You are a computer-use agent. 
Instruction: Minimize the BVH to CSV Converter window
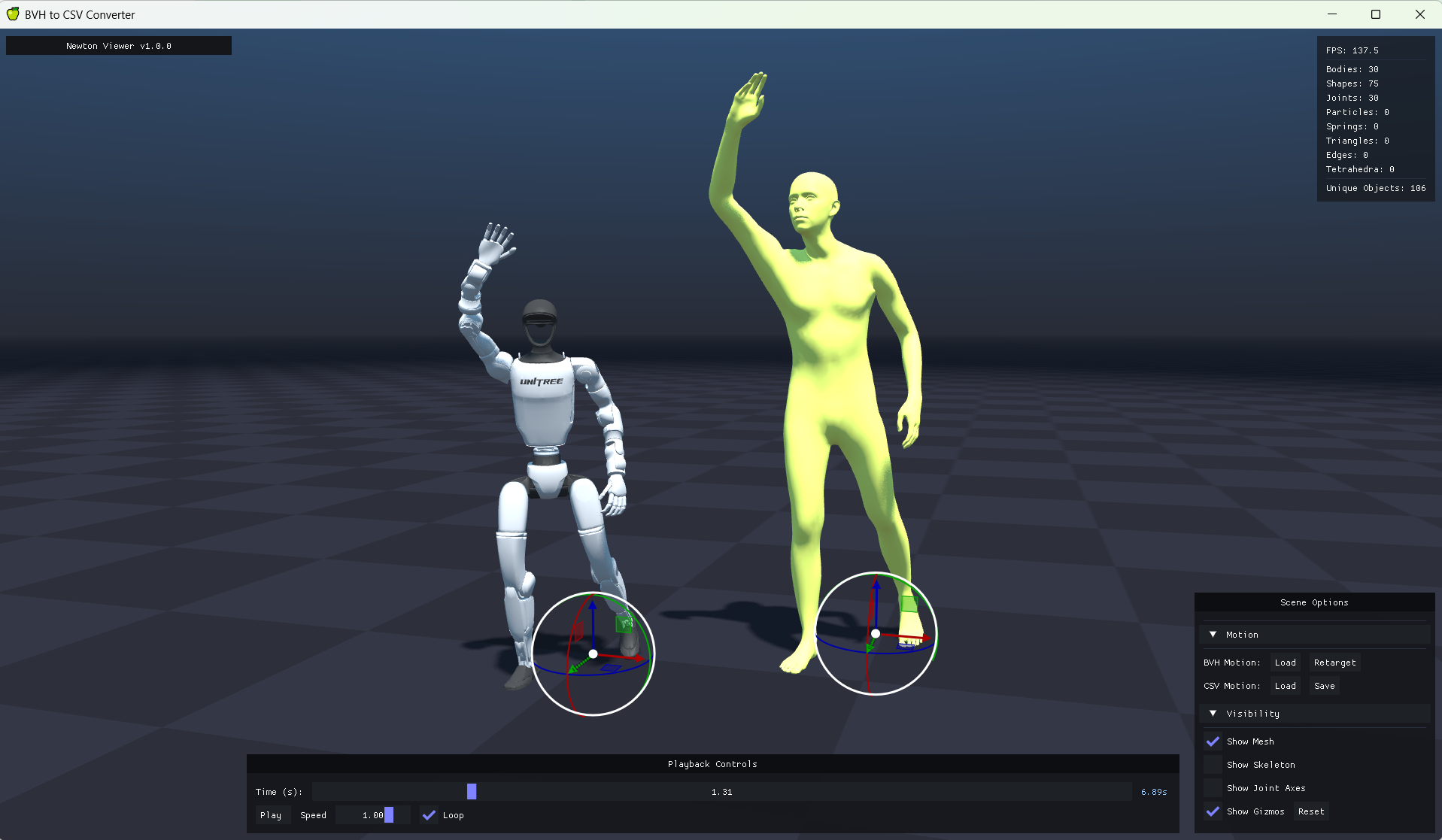[1332, 14]
